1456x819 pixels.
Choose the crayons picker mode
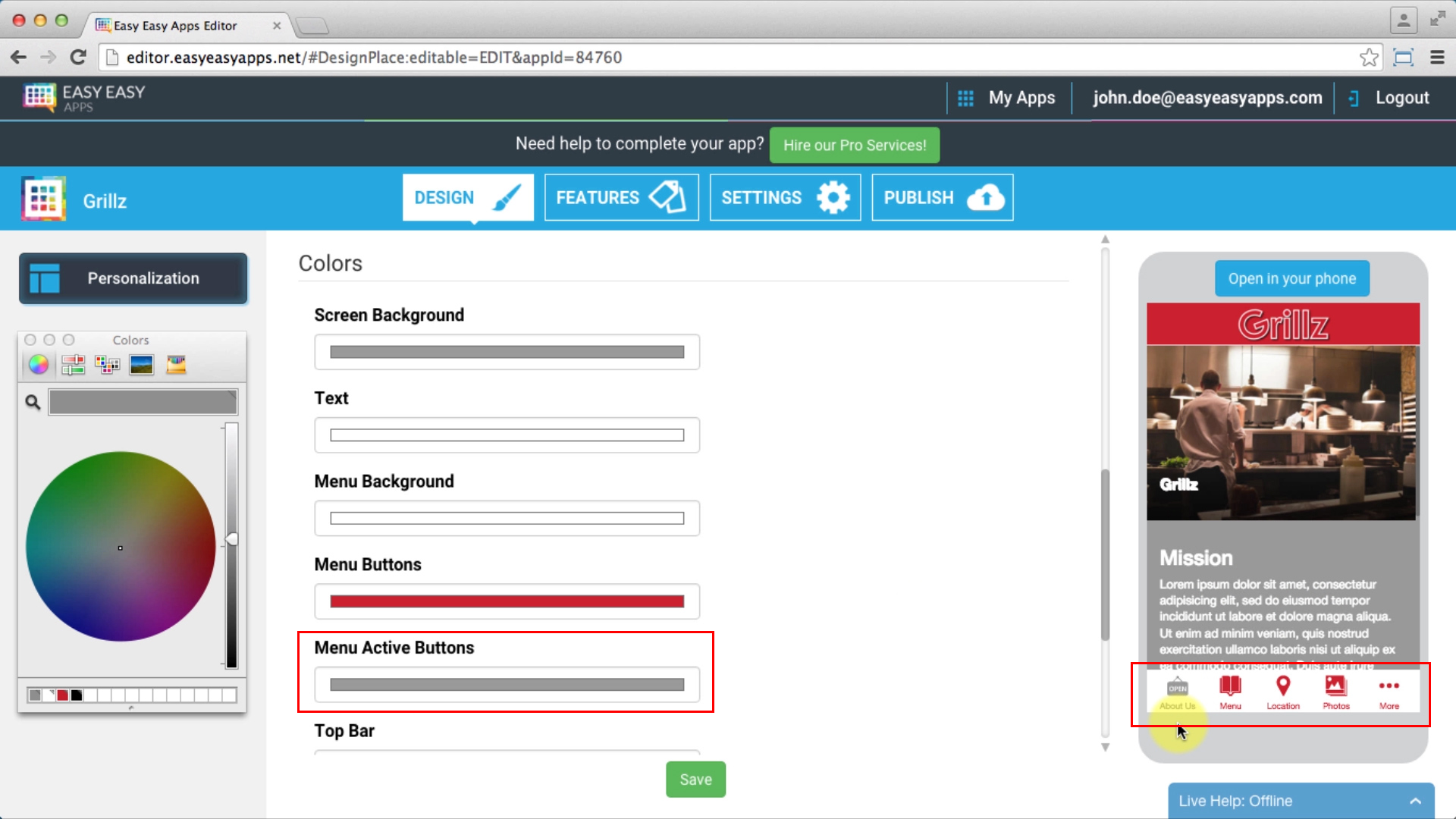176,365
